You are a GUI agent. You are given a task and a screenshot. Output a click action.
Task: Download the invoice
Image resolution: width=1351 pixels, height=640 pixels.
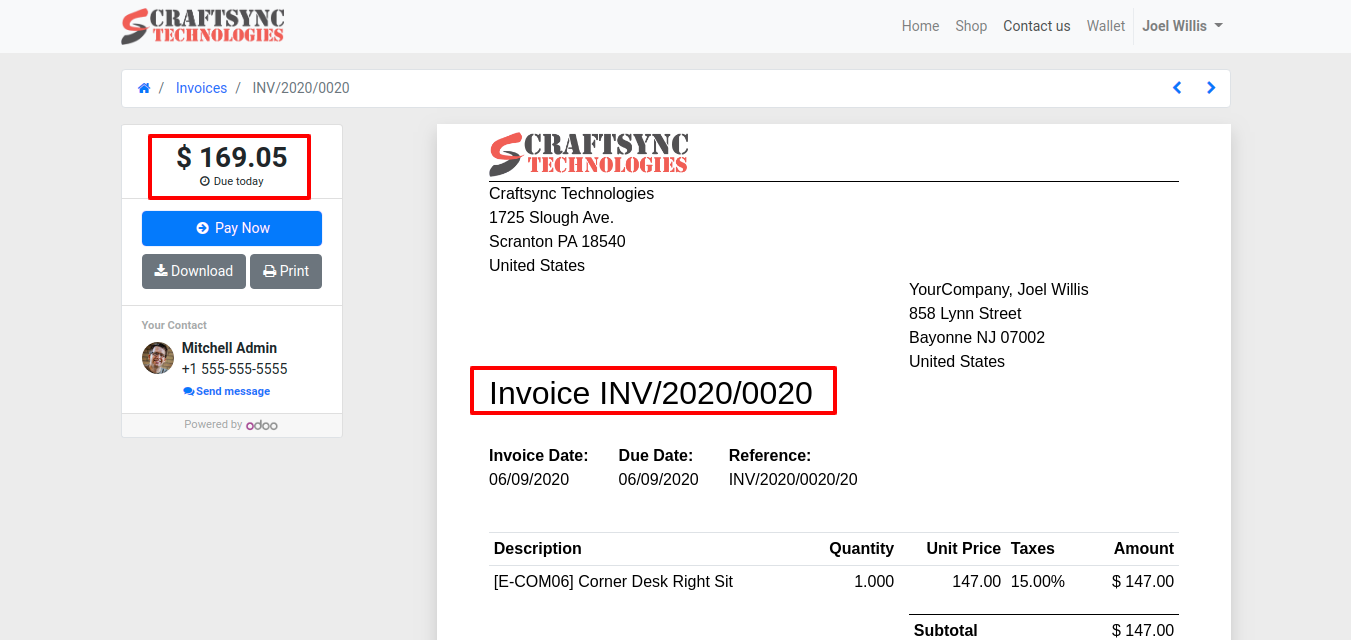tap(194, 271)
